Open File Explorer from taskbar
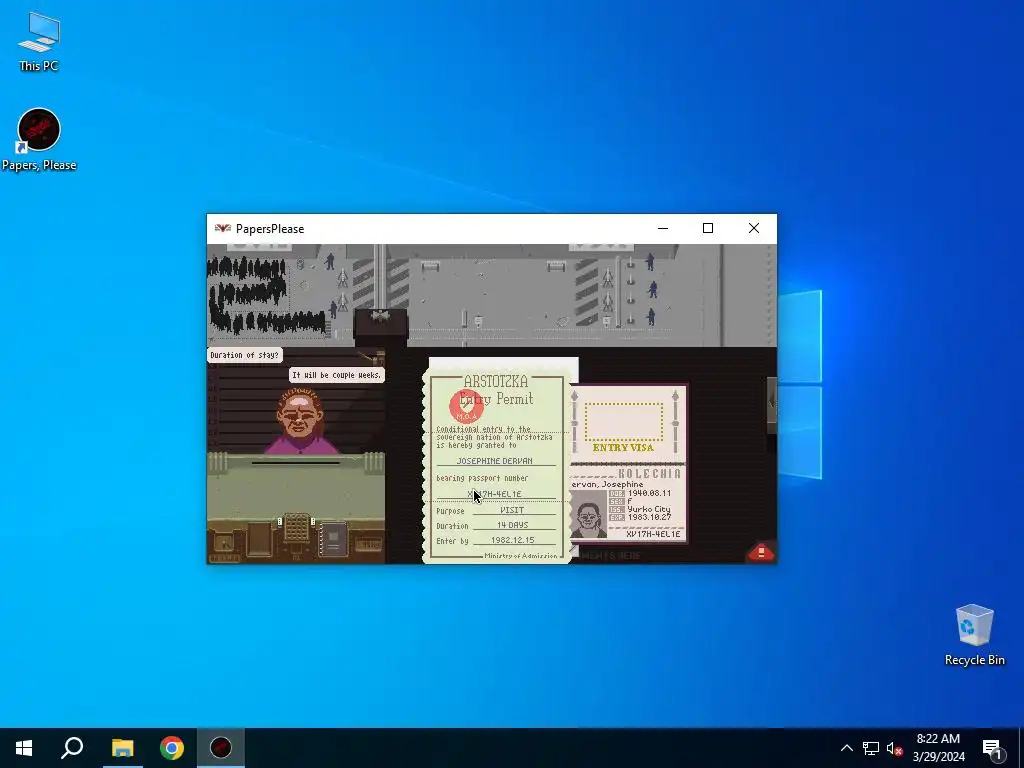The width and height of the screenshot is (1024, 768). click(x=122, y=748)
